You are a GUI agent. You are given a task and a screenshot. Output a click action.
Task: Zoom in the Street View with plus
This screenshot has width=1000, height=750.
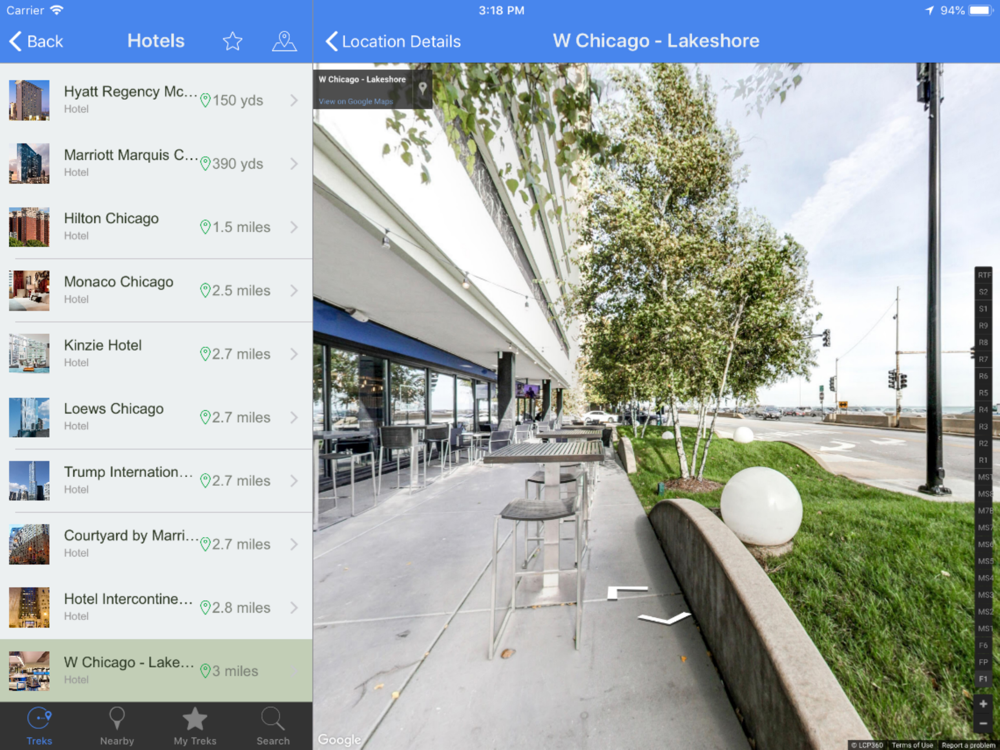click(983, 704)
